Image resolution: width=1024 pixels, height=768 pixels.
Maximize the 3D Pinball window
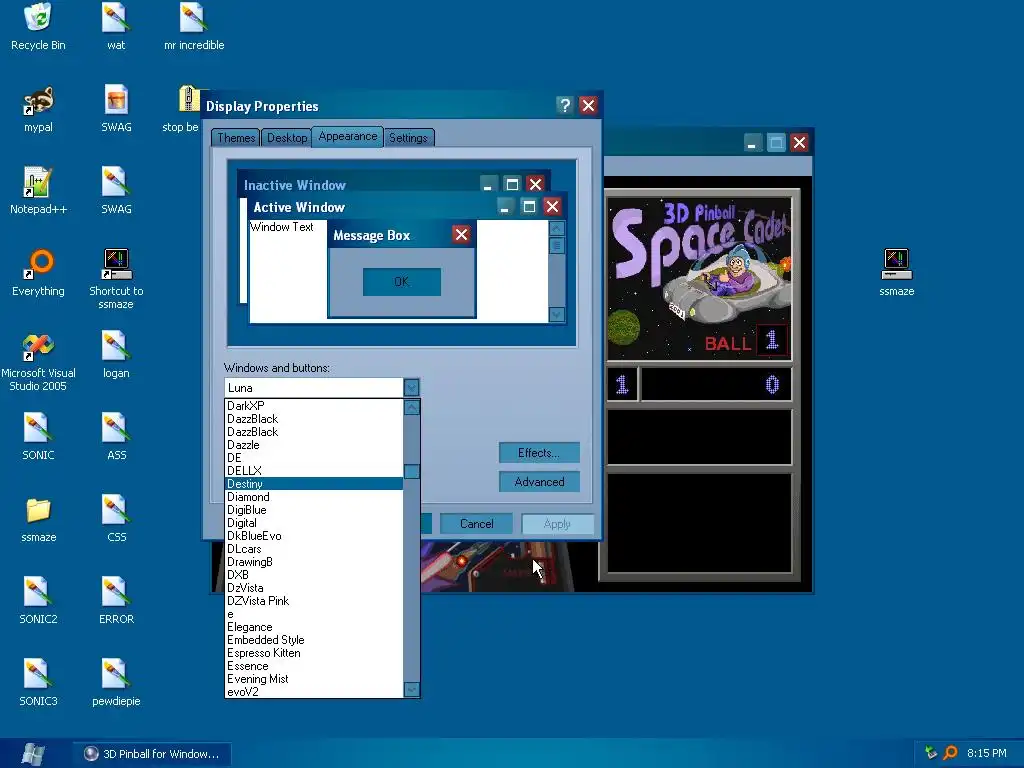(x=775, y=142)
